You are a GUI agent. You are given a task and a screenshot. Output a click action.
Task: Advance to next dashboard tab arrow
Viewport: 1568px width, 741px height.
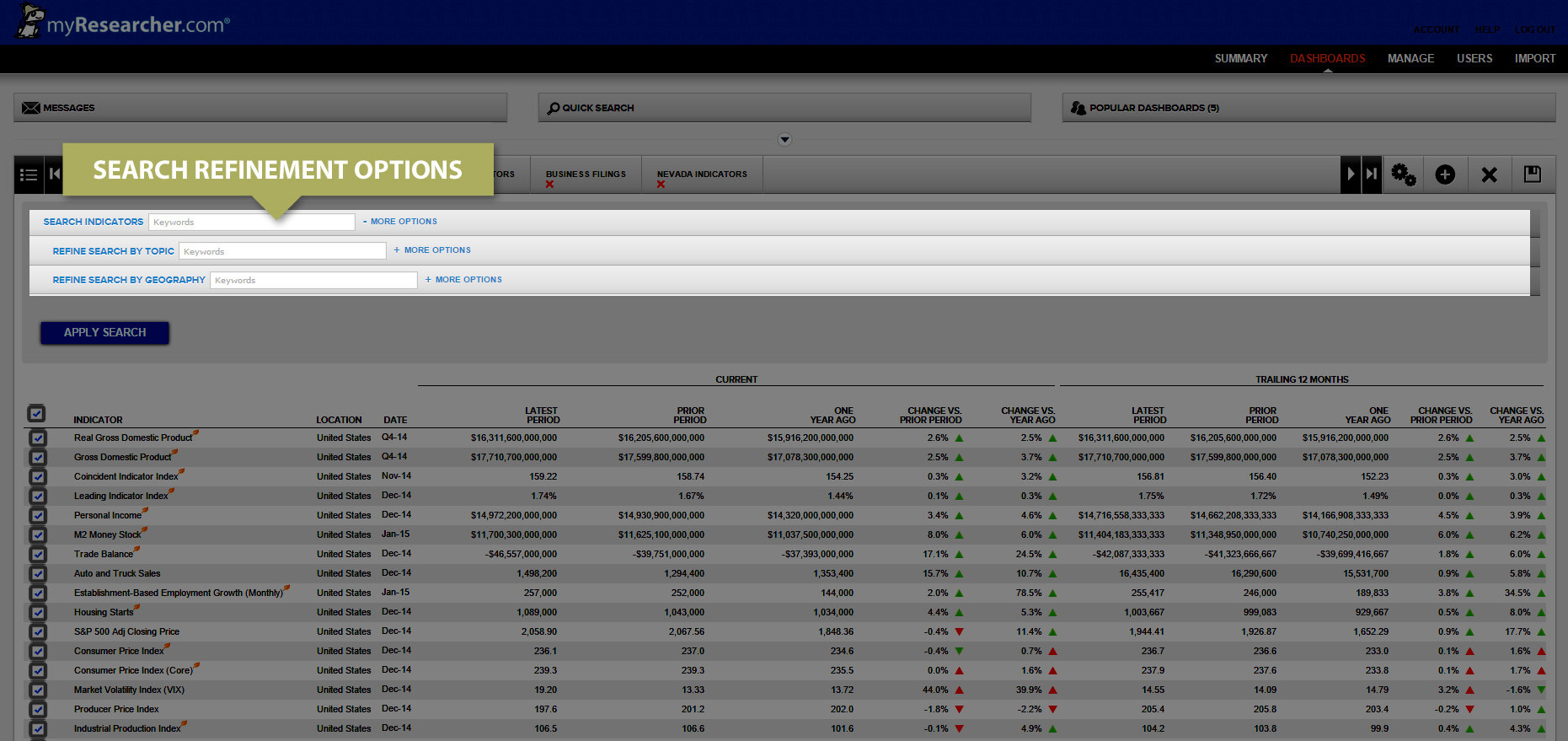pyautogui.click(x=1351, y=174)
